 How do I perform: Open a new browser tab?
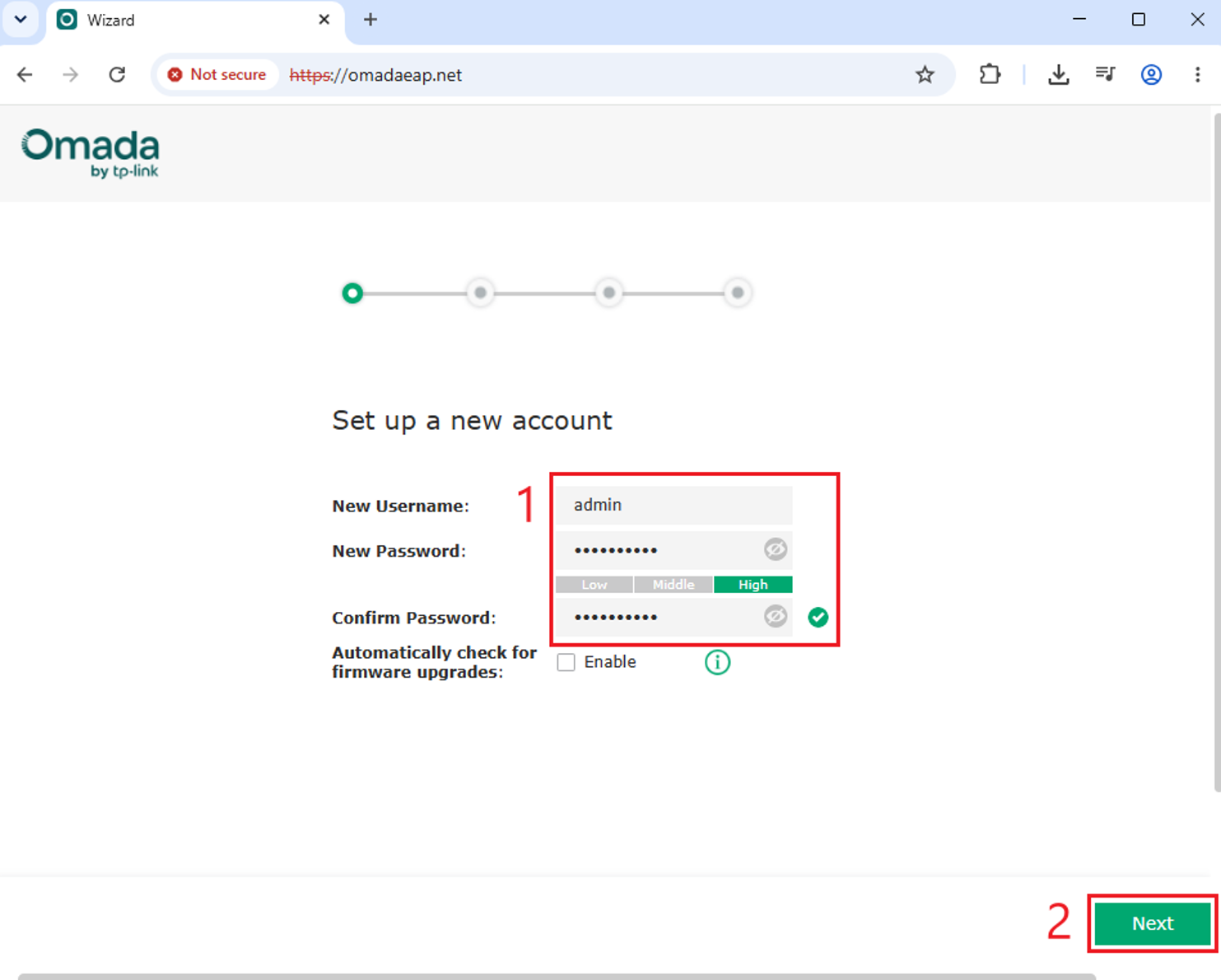point(370,20)
